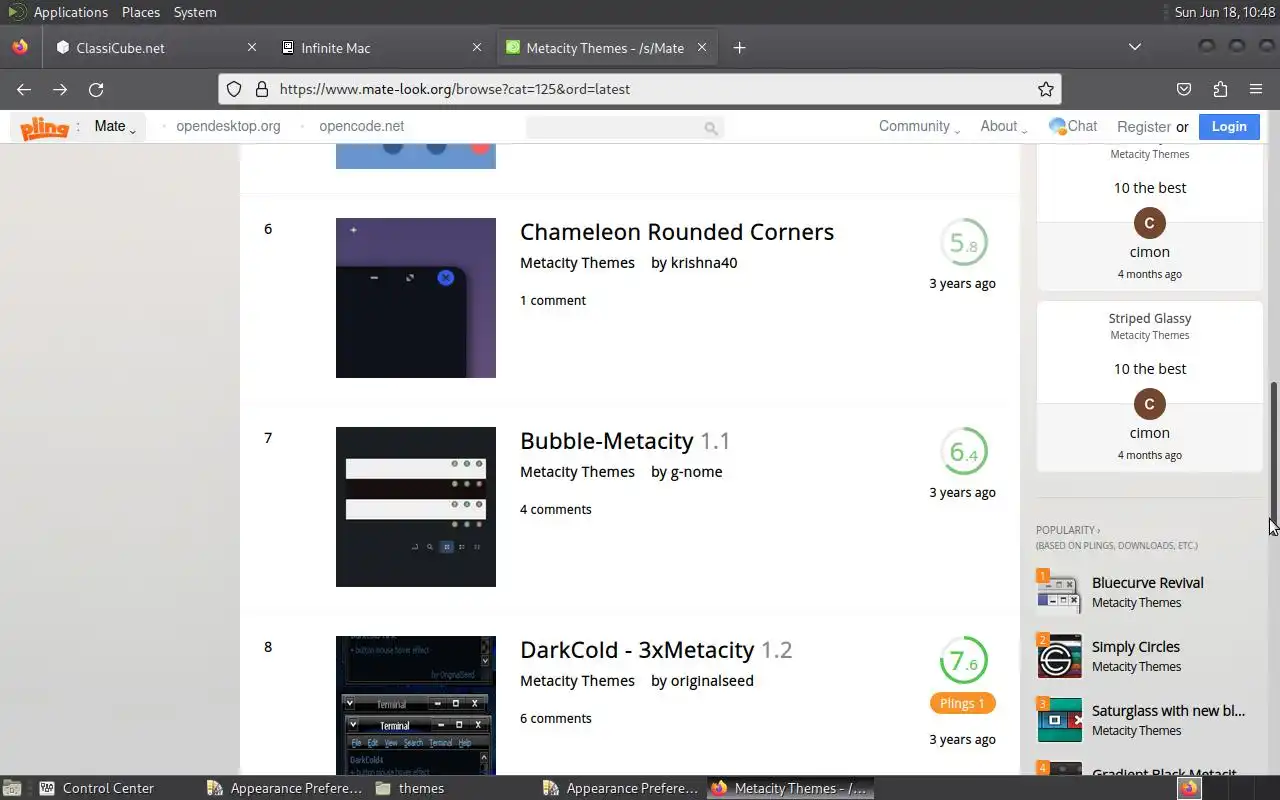Click cimon's avatar under Striped Glassy
Screen dimensions: 1280x800
coord(1150,404)
